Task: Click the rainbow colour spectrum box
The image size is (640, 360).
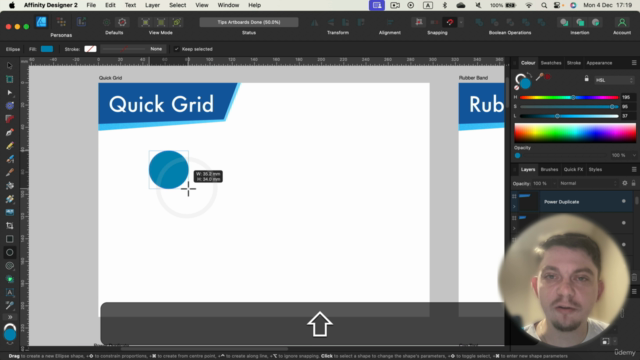Action: (575, 133)
